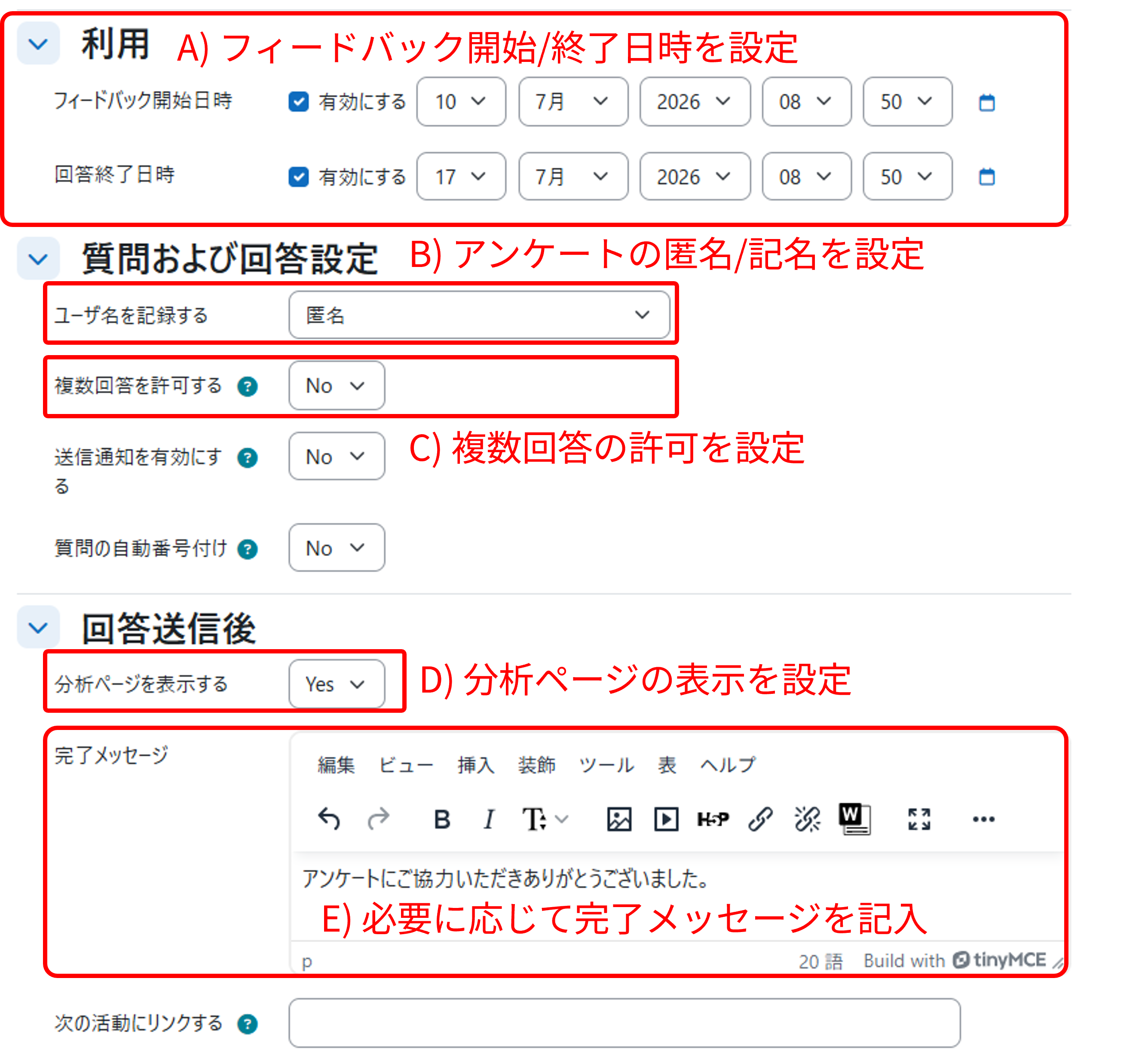Open the 編集 editor menu
This screenshot has width=1148, height=1064.
[336, 765]
